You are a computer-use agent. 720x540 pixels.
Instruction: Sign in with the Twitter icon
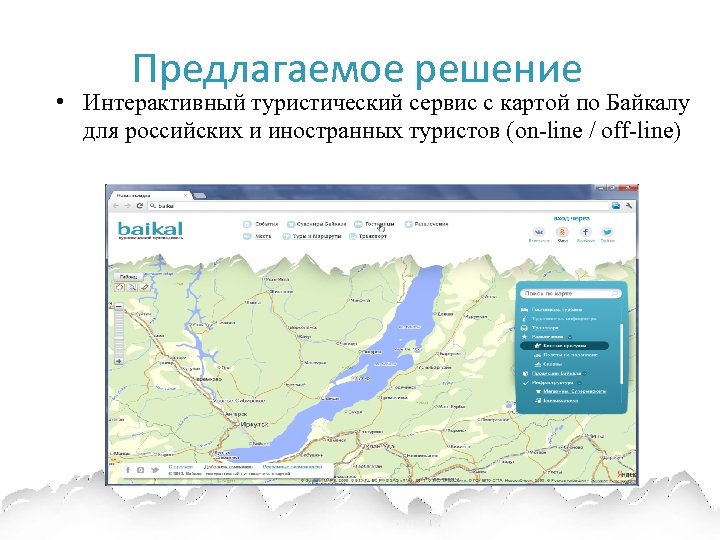[x=608, y=232]
